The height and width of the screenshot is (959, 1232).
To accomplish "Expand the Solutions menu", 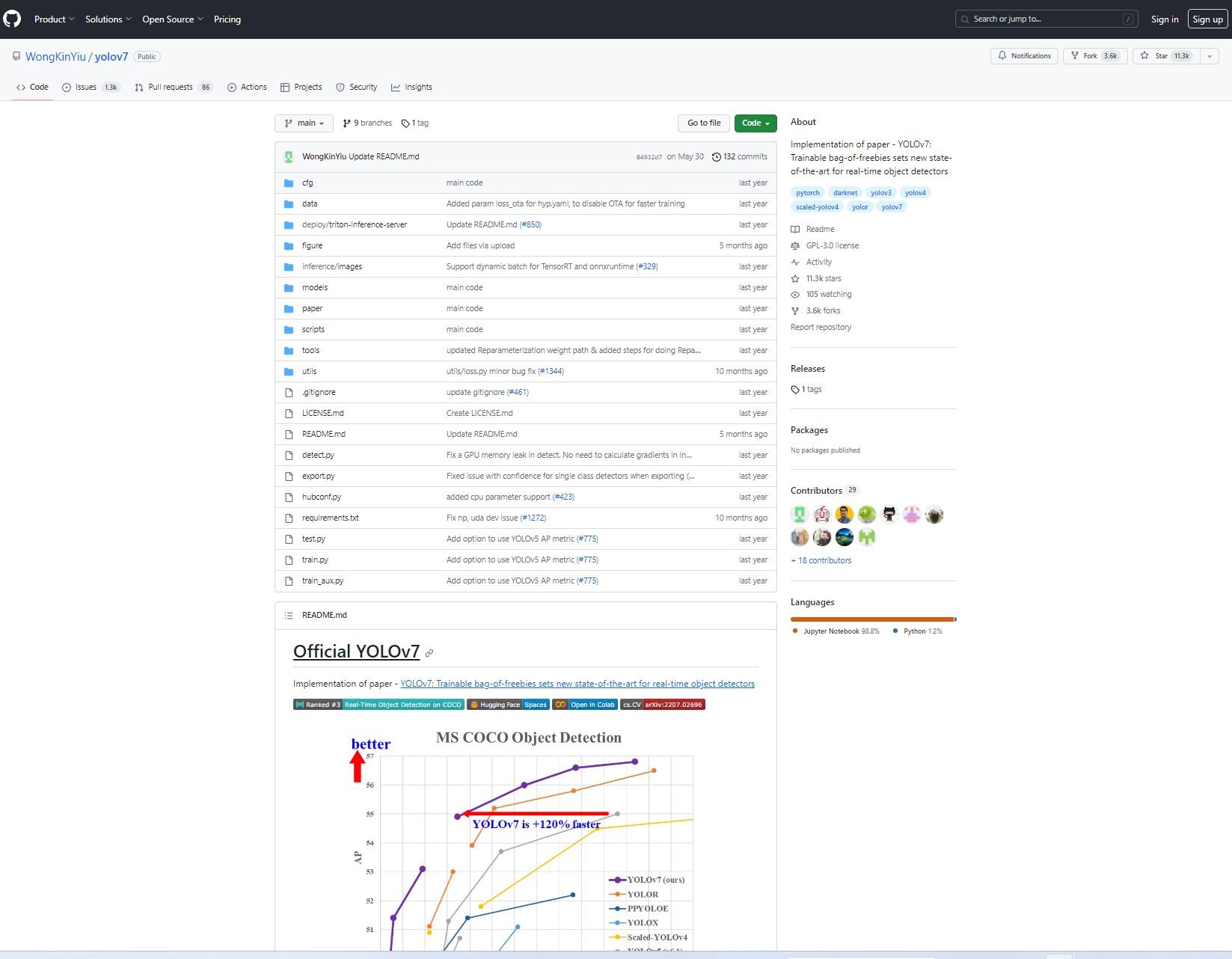I will 108,19.
